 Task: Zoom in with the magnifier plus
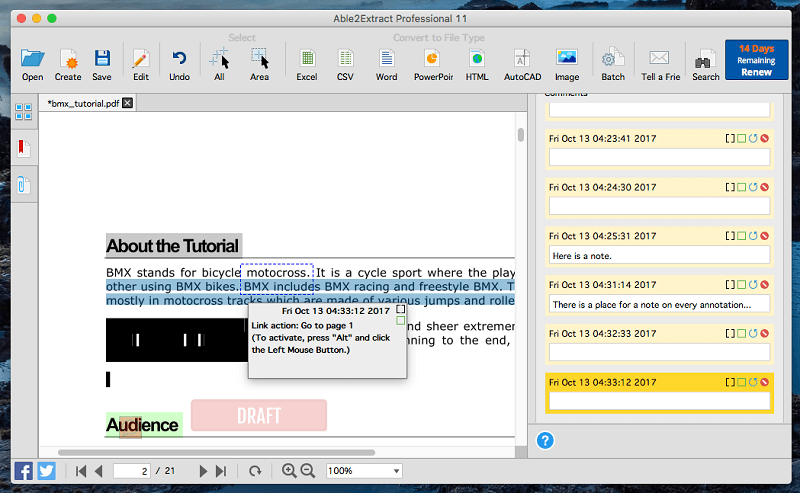point(289,471)
